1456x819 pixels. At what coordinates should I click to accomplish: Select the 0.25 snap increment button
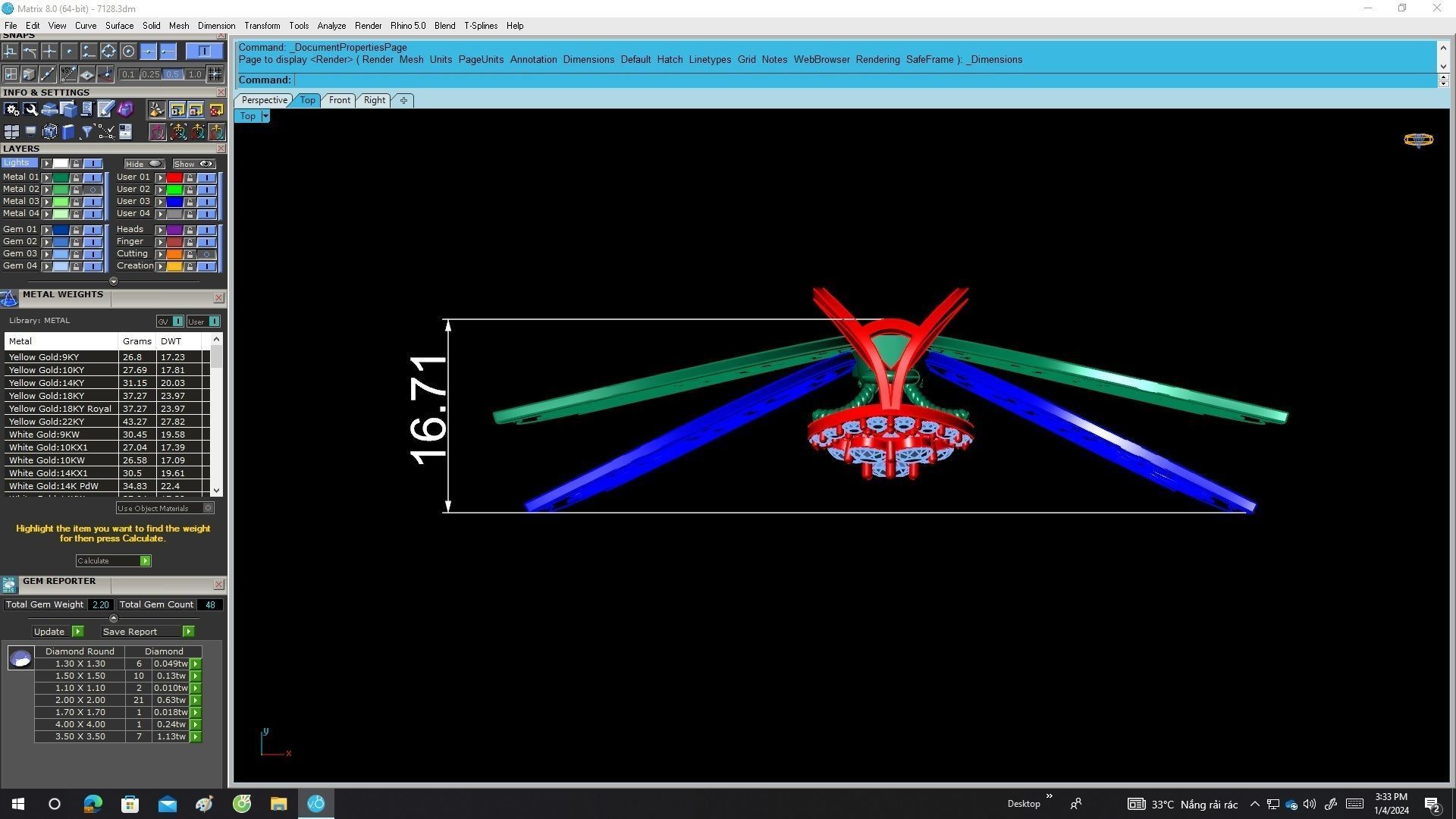tap(150, 74)
